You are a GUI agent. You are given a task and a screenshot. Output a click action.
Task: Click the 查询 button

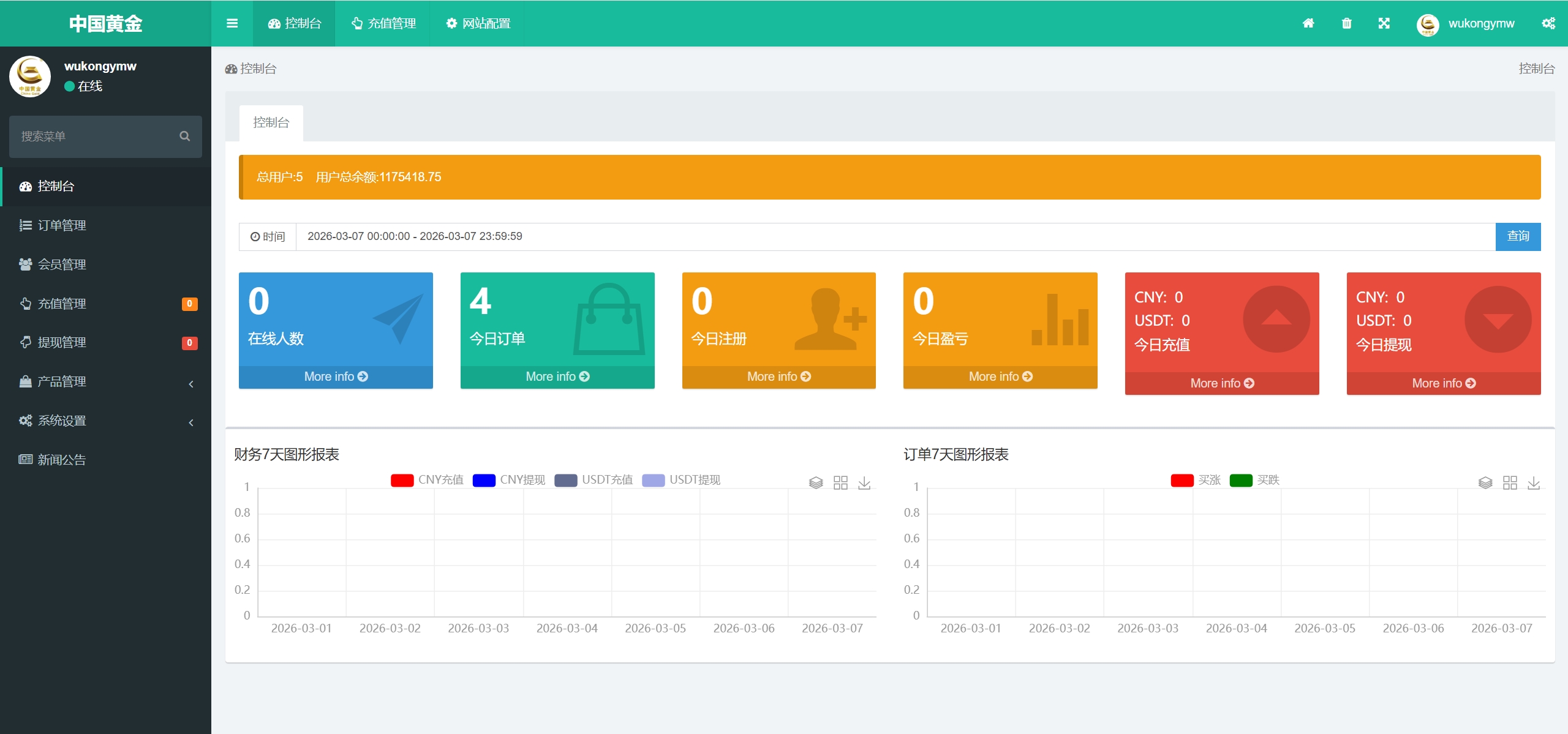[x=1517, y=236]
